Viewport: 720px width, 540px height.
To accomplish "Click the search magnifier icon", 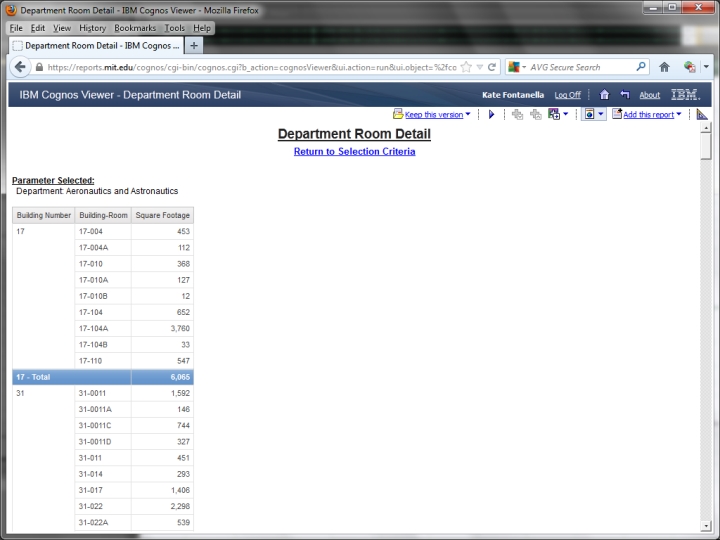I will tap(641, 67).
